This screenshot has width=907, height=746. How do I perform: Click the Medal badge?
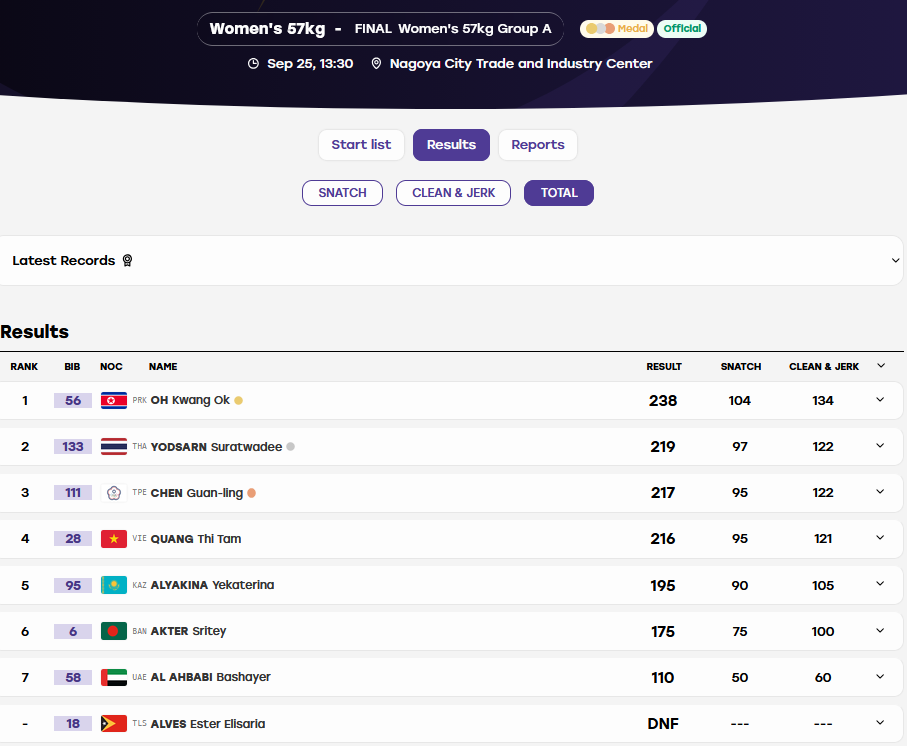(617, 28)
